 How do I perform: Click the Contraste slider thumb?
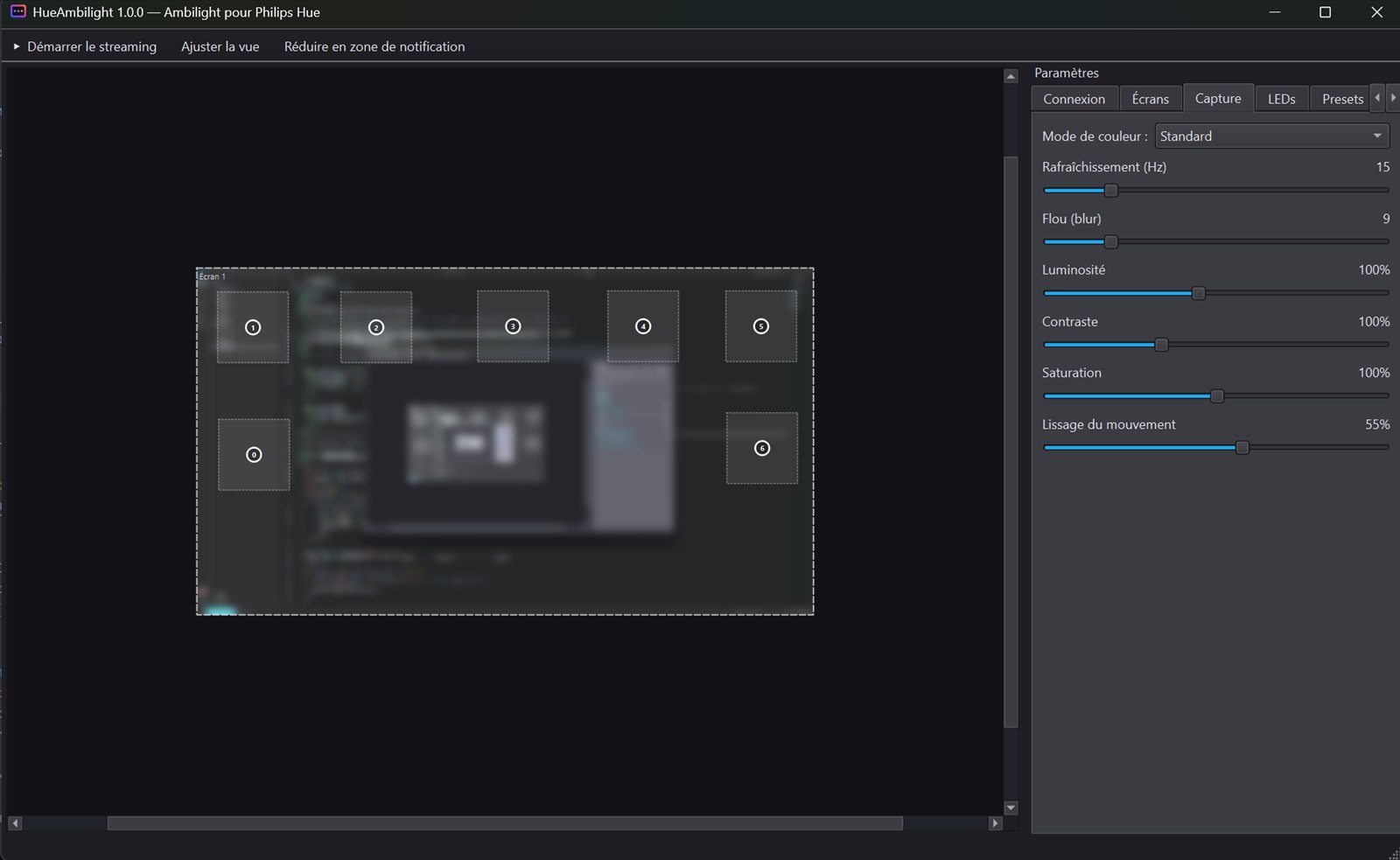(x=1161, y=345)
